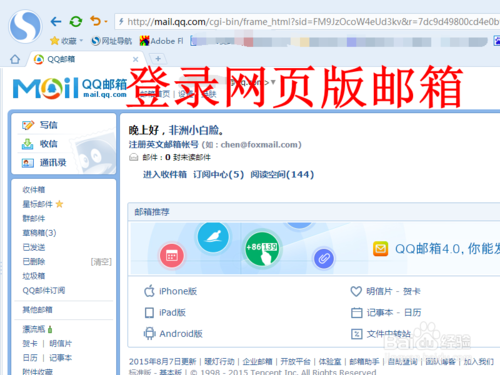Image resolution: width=500 pixels, height=375 pixels.
Task: Click the 企业邮箱 footer link
Action: pyautogui.click(x=257, y=362)
